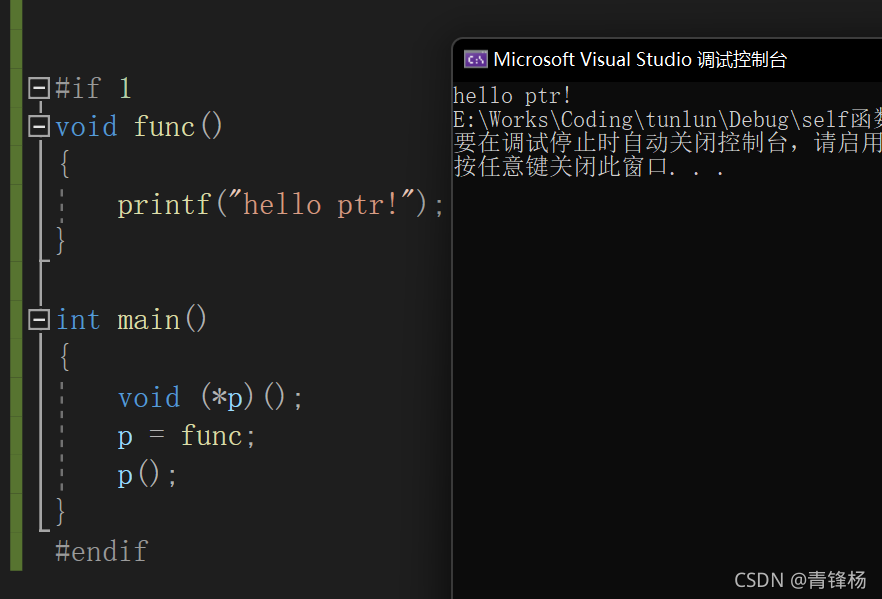Screen dimensions: 882x599
Task: Click the printf function call
Action: 164,204
